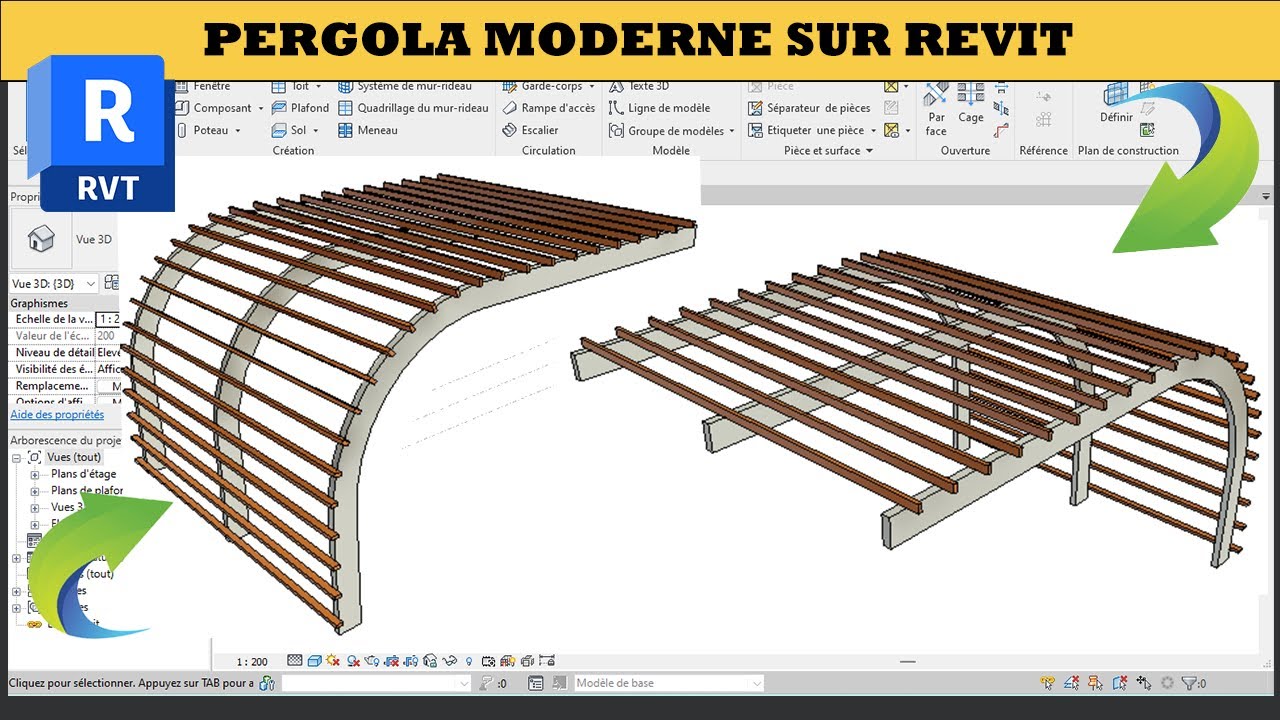Click the detail level icon beside the scale

pos(295,661)
